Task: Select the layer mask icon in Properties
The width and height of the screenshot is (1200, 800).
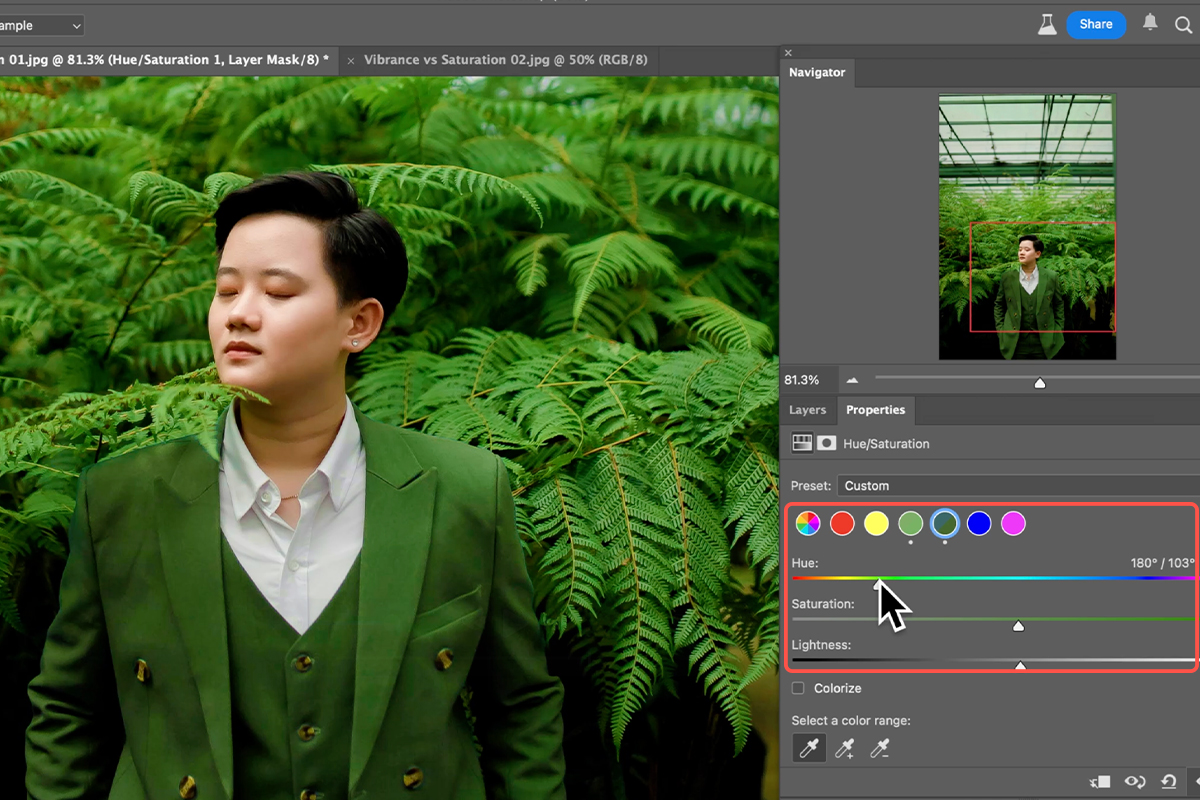Action: click(x=827, y=443)
